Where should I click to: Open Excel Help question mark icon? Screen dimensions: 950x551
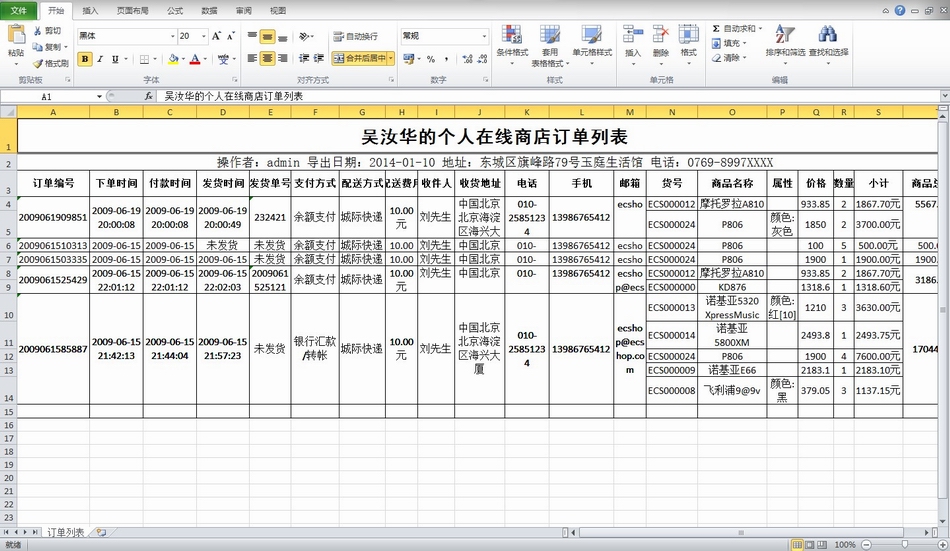900,10
